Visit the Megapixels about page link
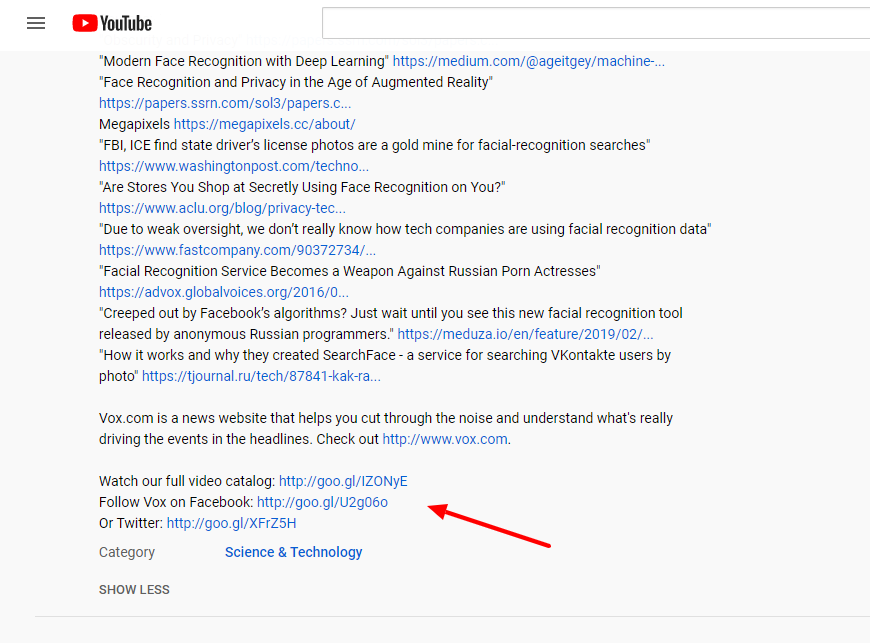This screenshot has height=643, width=870. tap(264, 123)
